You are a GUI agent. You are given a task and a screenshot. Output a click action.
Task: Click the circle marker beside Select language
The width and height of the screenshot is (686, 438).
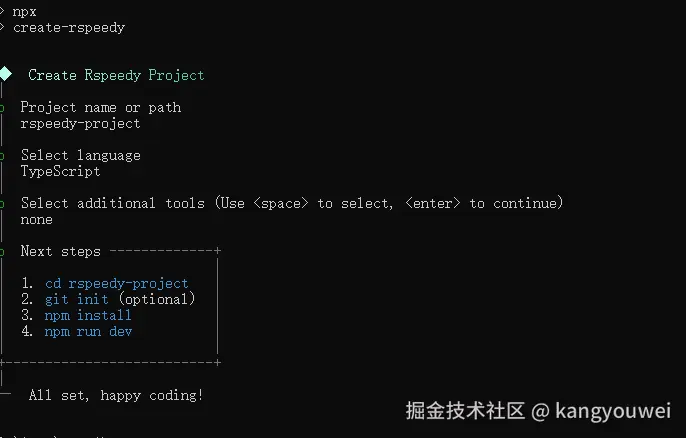3,155
